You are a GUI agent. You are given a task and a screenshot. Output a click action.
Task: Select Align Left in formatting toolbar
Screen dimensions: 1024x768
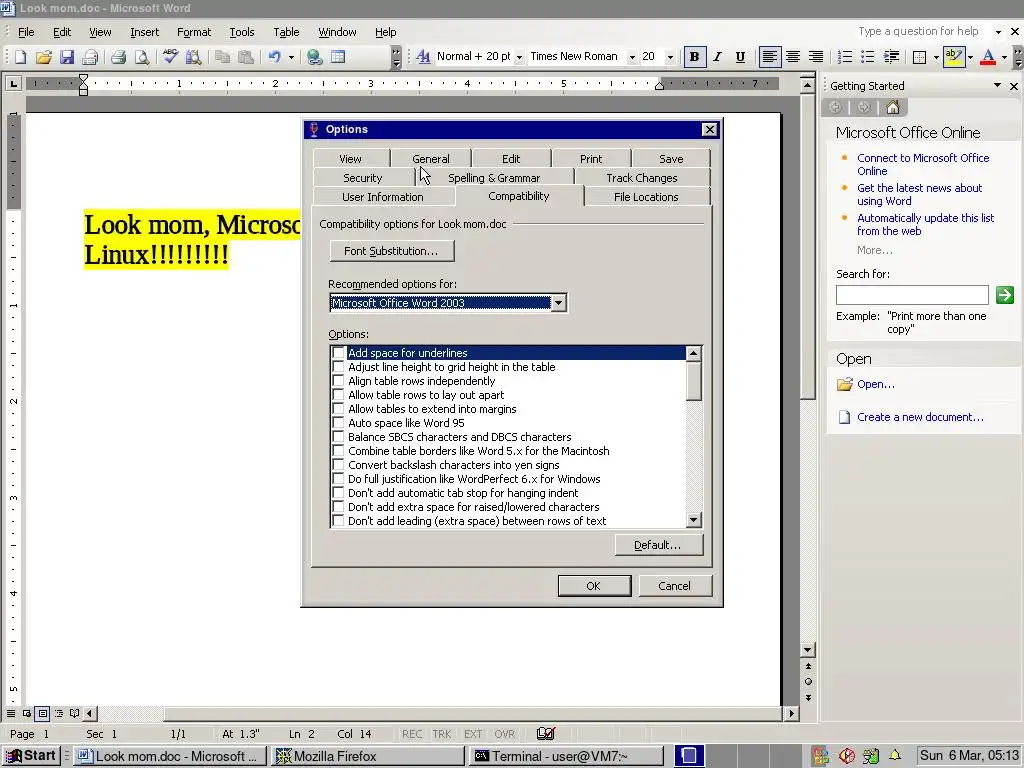point(770,57)
